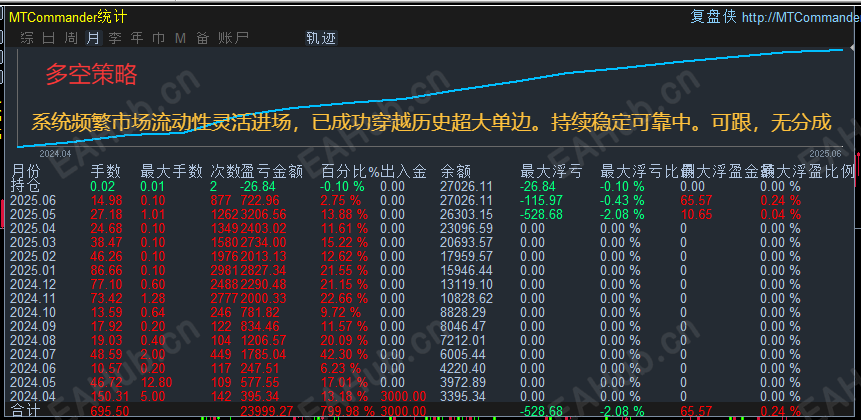
Task: Click the 多空策略 strategy label
Action: [91, 74]
